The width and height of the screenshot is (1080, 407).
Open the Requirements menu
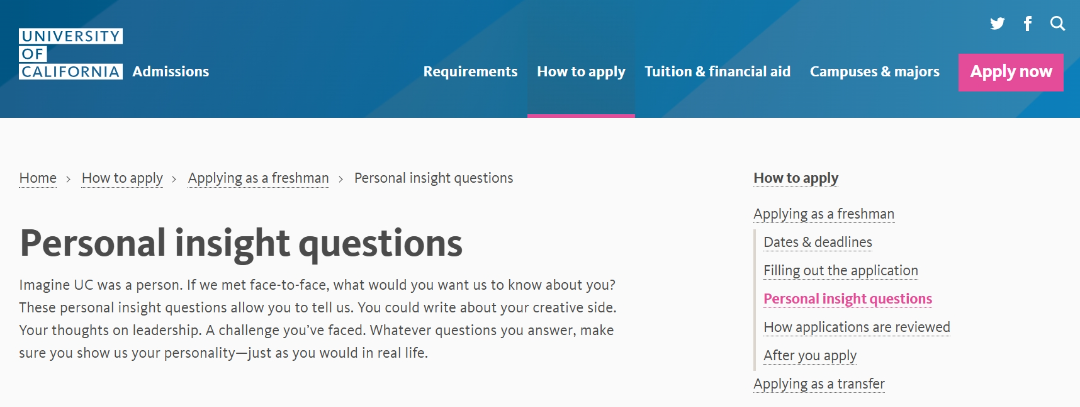(470, 72)
